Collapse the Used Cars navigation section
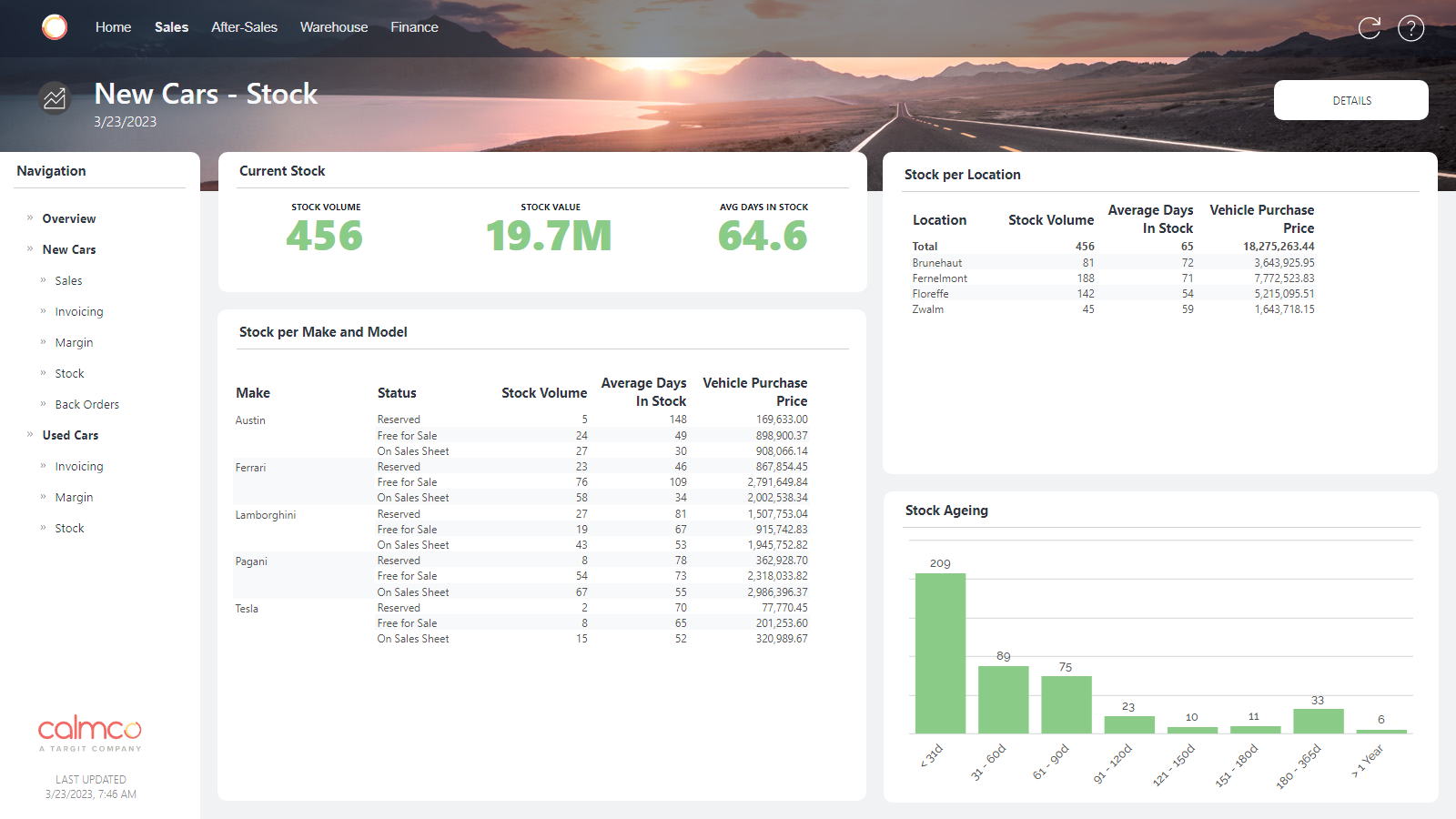Image resolution: width=1456 pixels, height=819 pixels. (30, 435)
